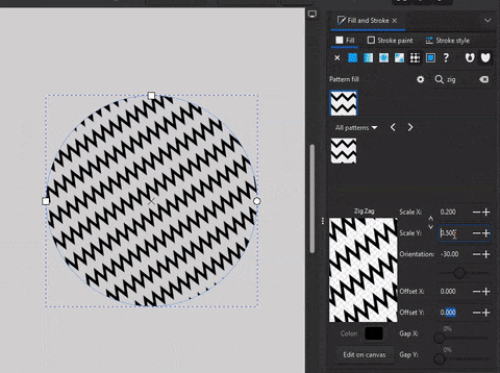Close the Fill and Stroke tab
This screenshot has width=500, height=373.
[395, 21]
